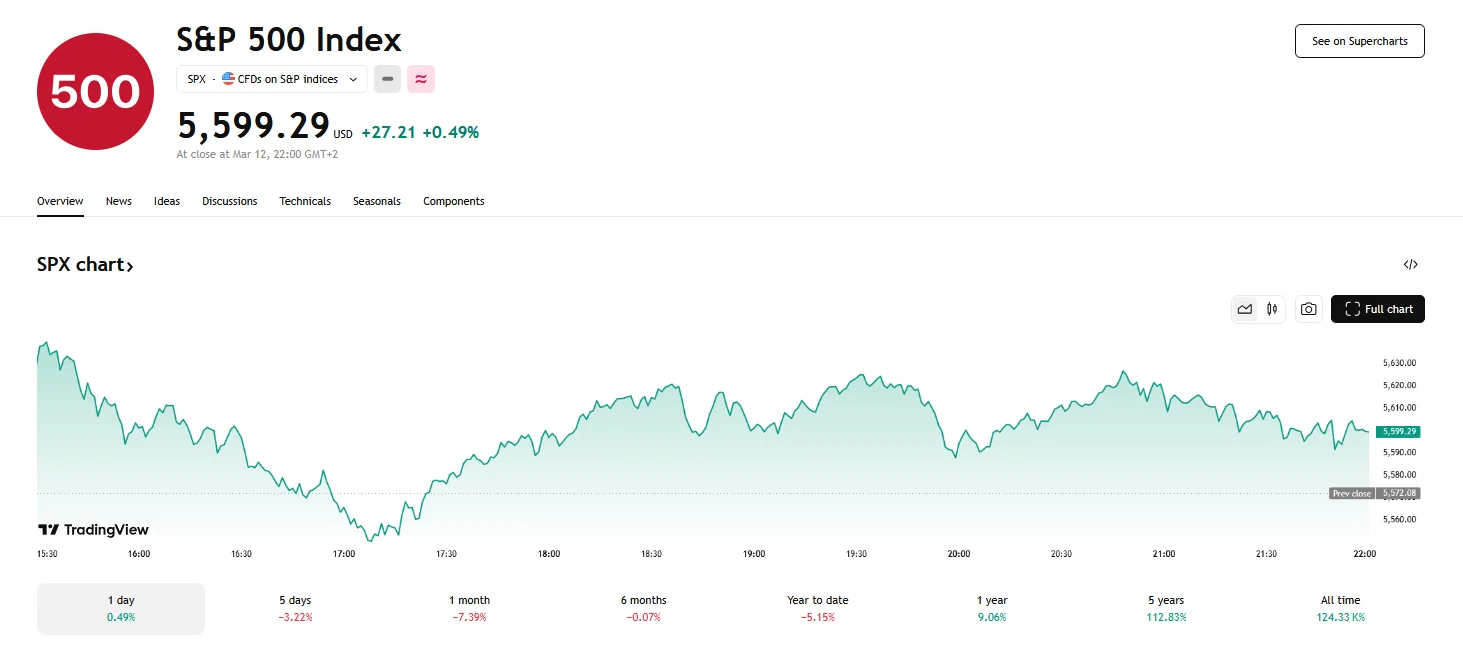Click the current price label on the axis
Image resolution: width=1463 pixels, height=661 pixels.
pos(1397,431)
